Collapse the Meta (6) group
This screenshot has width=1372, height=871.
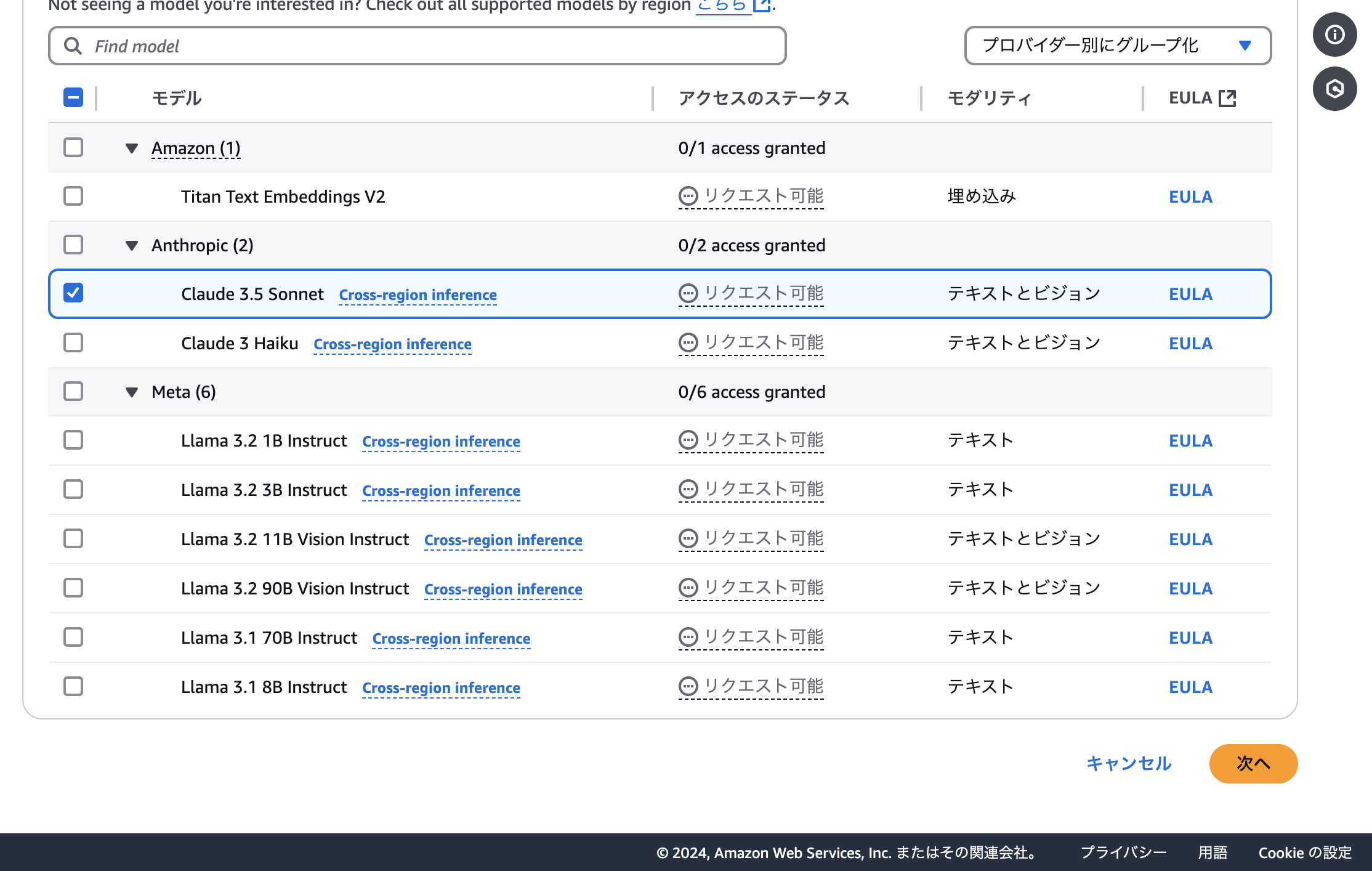[x=131, y=392]
